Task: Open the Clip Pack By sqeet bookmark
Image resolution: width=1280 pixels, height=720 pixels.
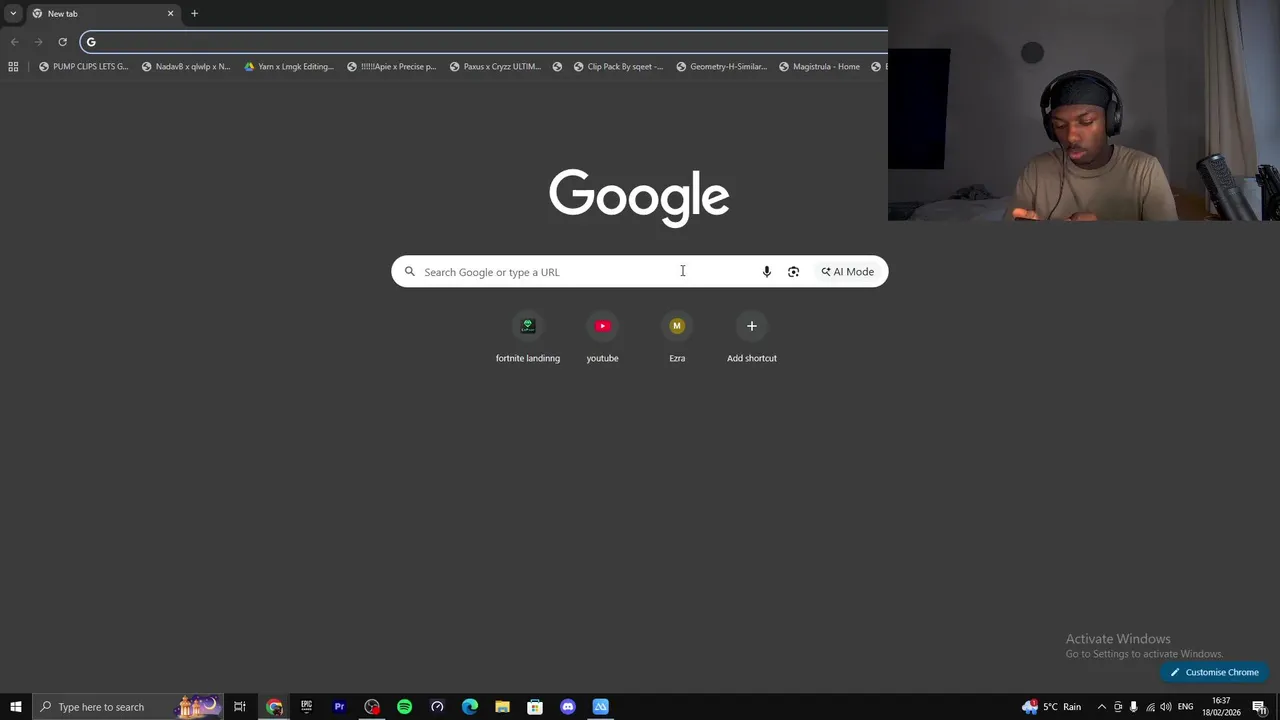Action: point(619,67)
